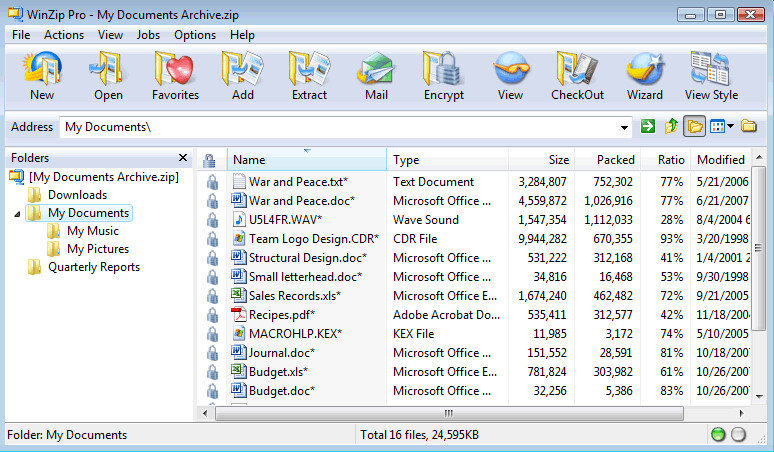This screenshot has width=774, height=452.
Task: Sort by the Type column header
Action: click(x=447, y=160)
